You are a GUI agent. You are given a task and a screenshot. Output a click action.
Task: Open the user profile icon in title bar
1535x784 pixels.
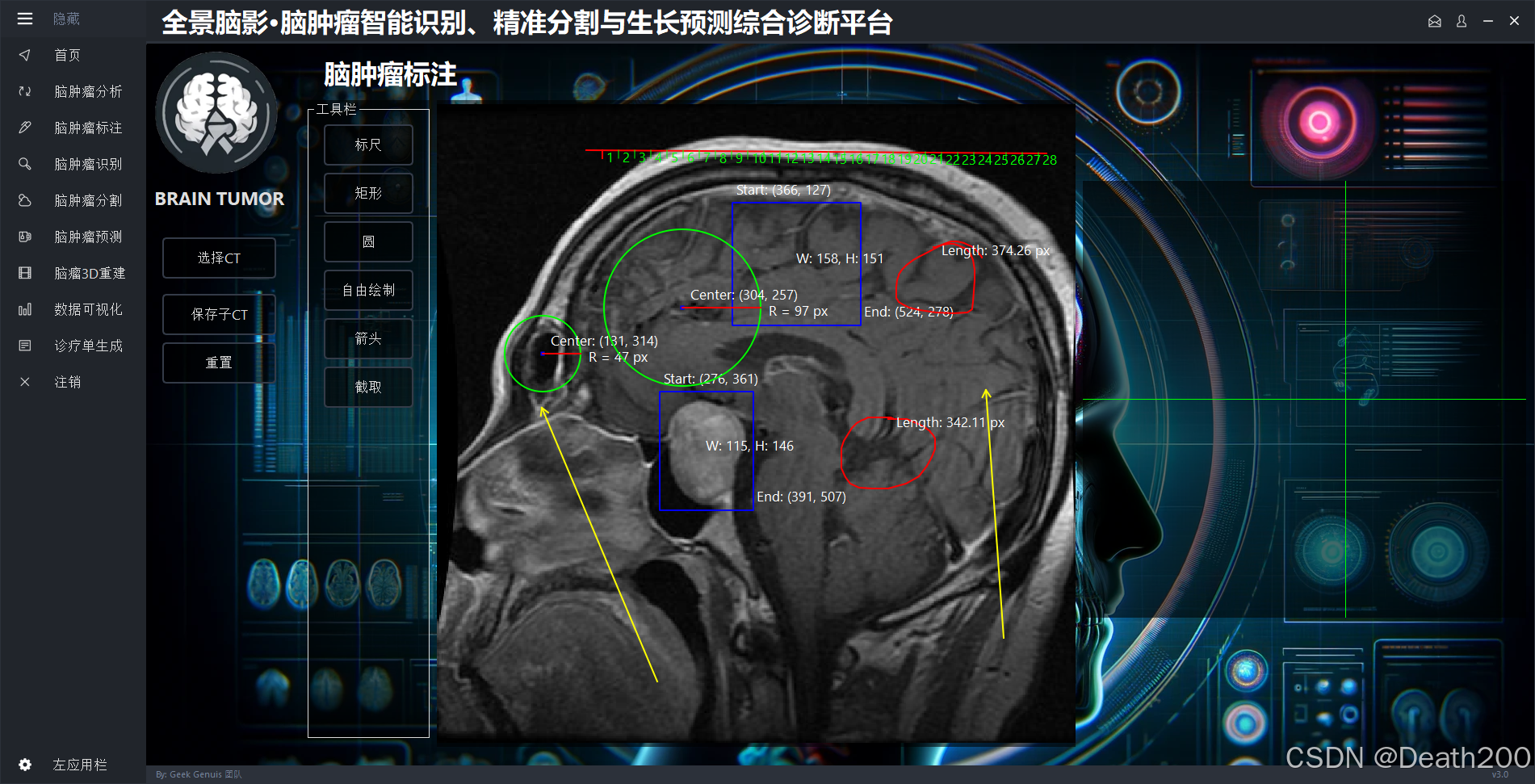click(x=1462, y=22)
